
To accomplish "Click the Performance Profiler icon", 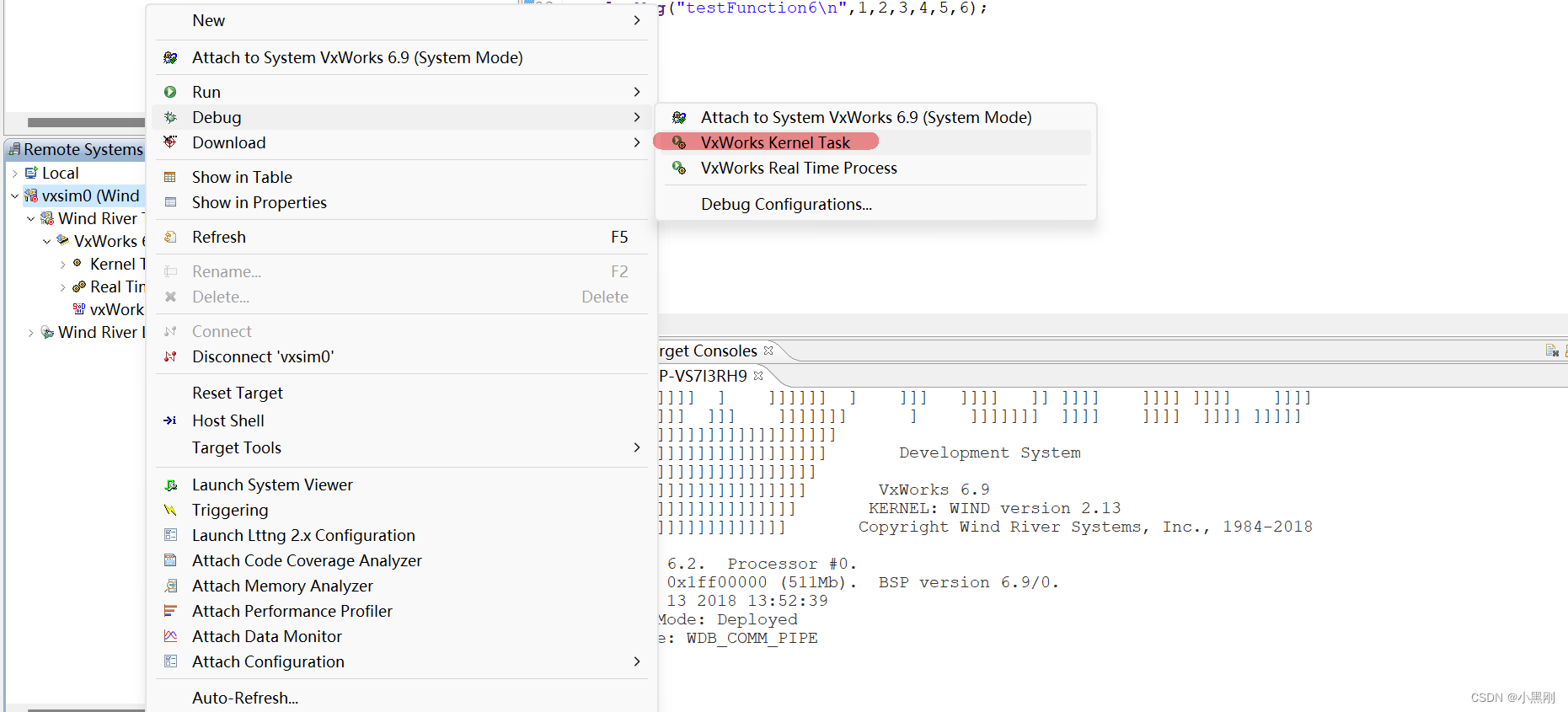I will 170,611.
